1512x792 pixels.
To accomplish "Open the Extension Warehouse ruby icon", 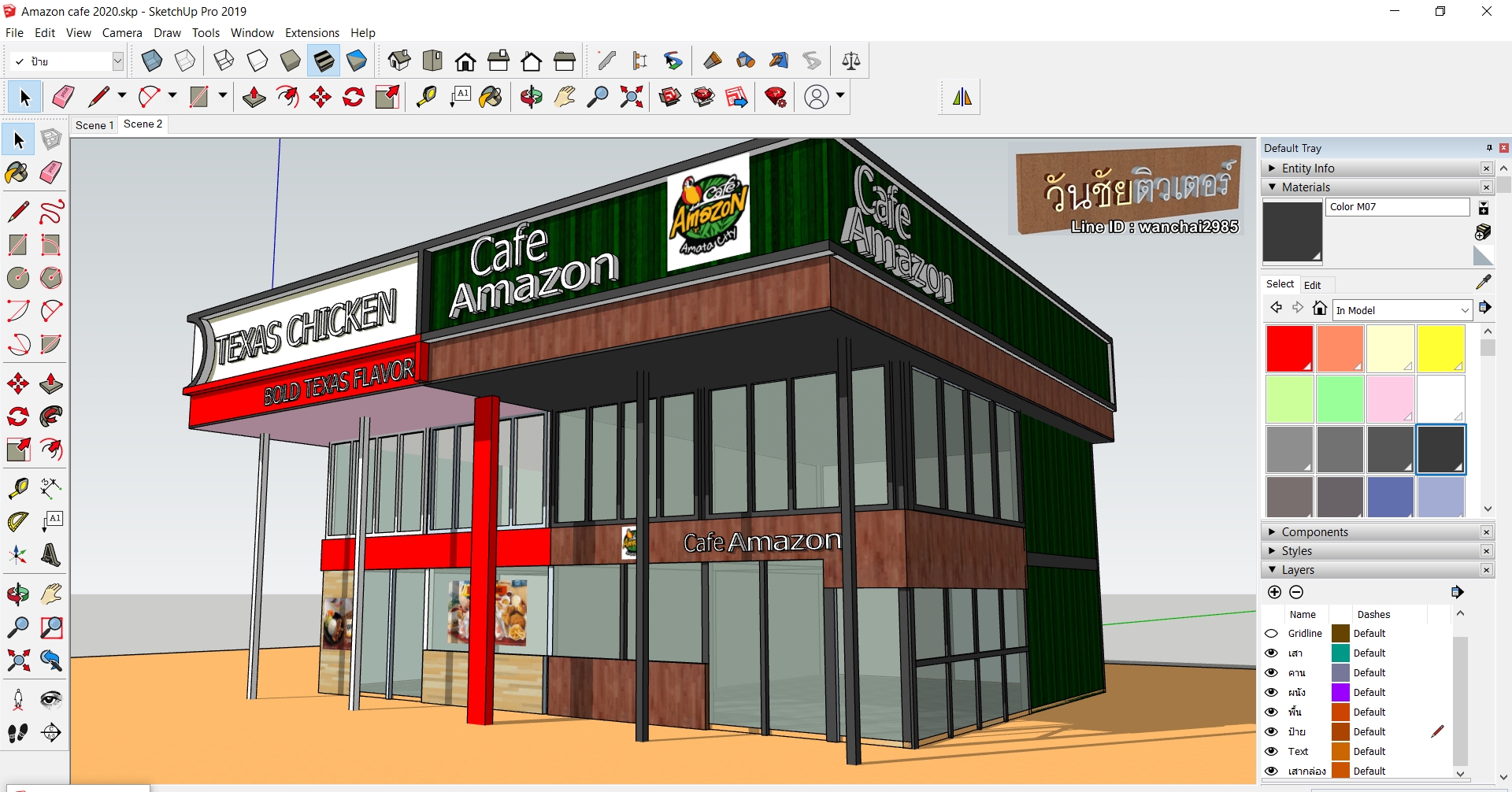I will [x=776, y=97].
